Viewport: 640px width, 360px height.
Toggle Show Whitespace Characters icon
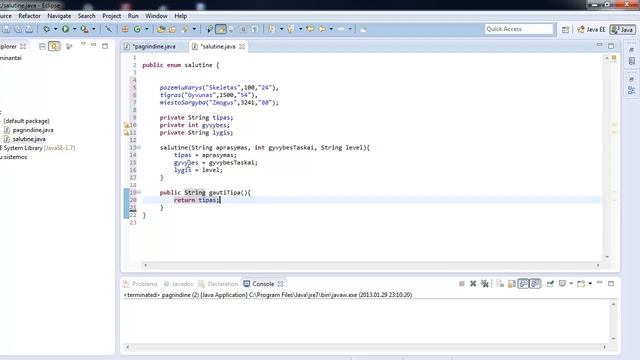pos(255,29)
